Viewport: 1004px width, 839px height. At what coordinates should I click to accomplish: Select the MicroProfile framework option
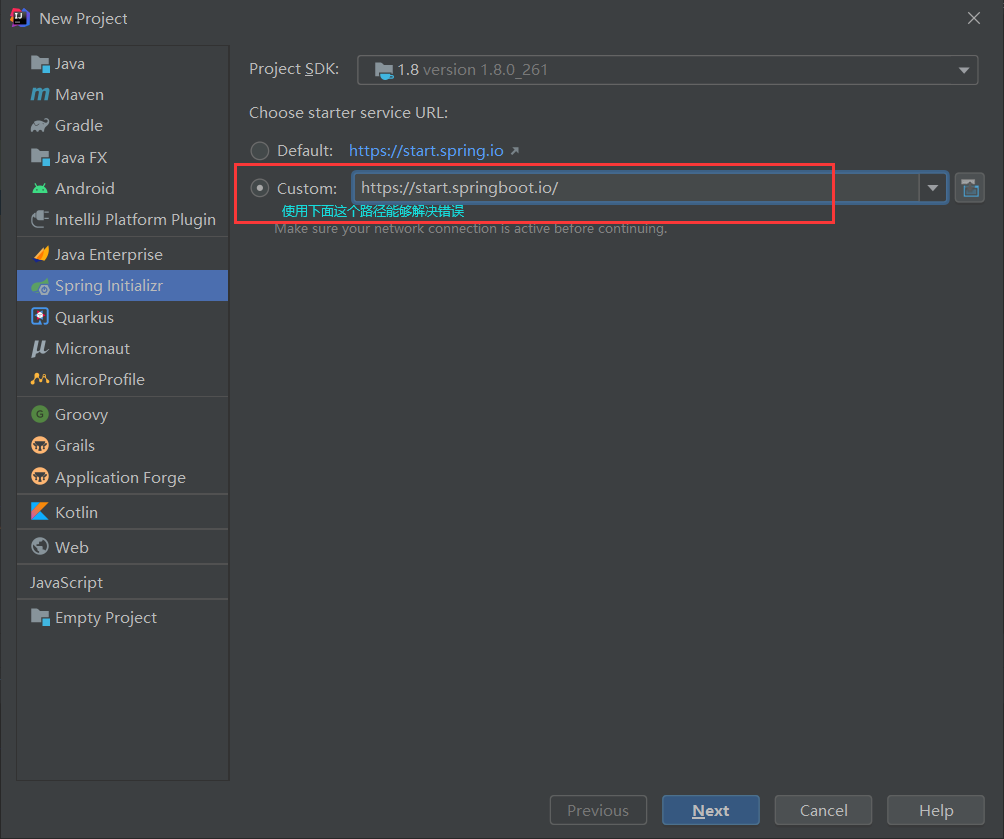[x=94, y=379]
